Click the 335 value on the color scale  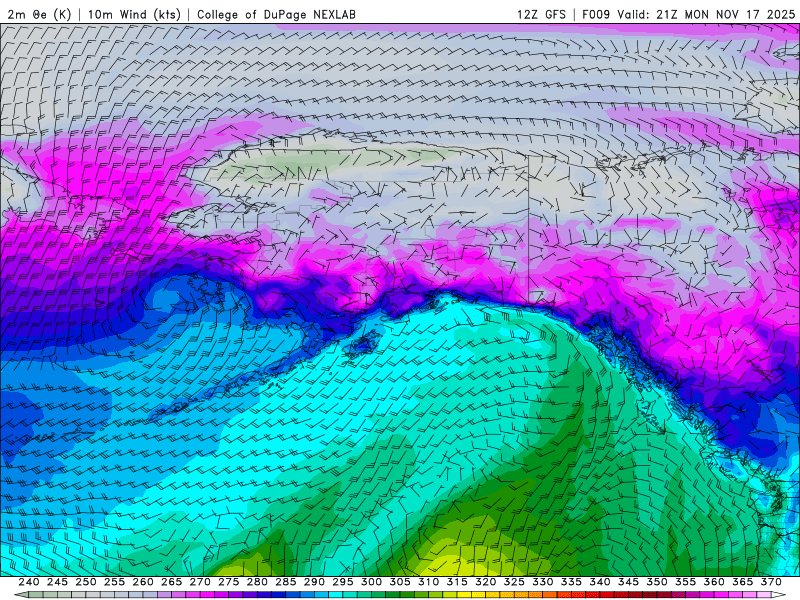[x=571, y=582]
